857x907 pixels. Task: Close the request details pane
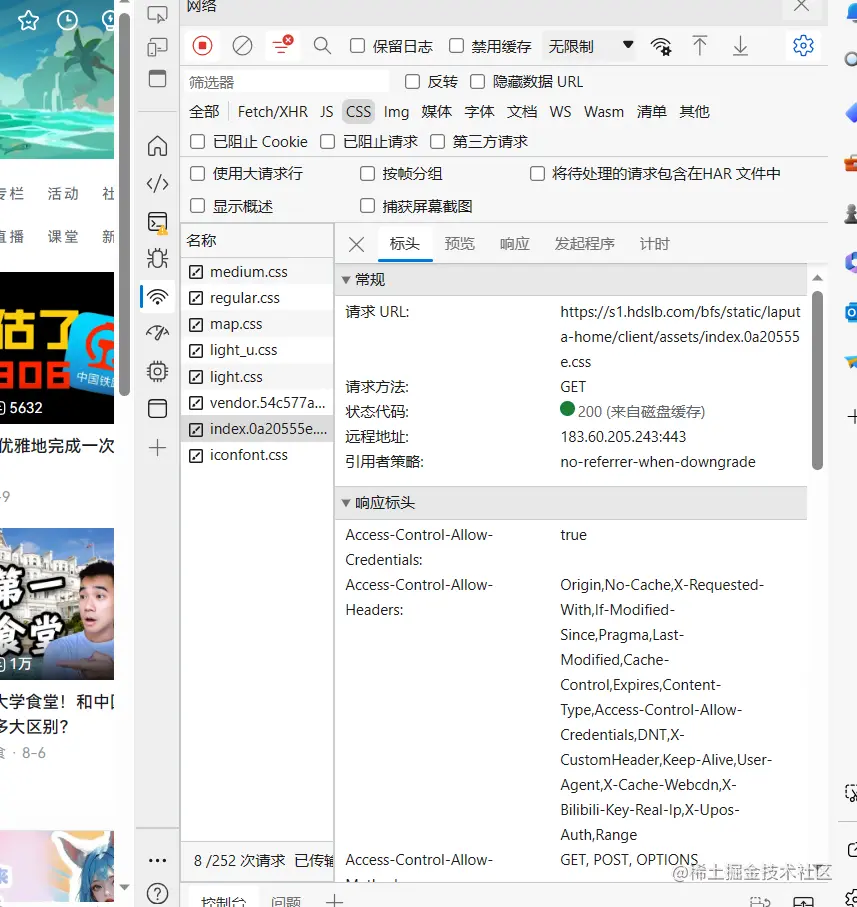coord(357,244)
